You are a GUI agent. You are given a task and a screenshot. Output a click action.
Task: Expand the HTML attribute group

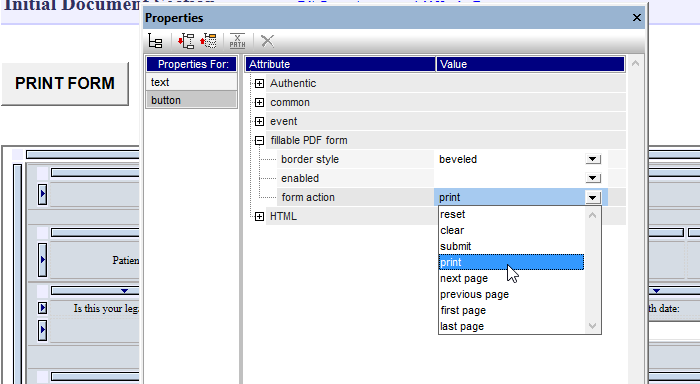pos(259,217)
